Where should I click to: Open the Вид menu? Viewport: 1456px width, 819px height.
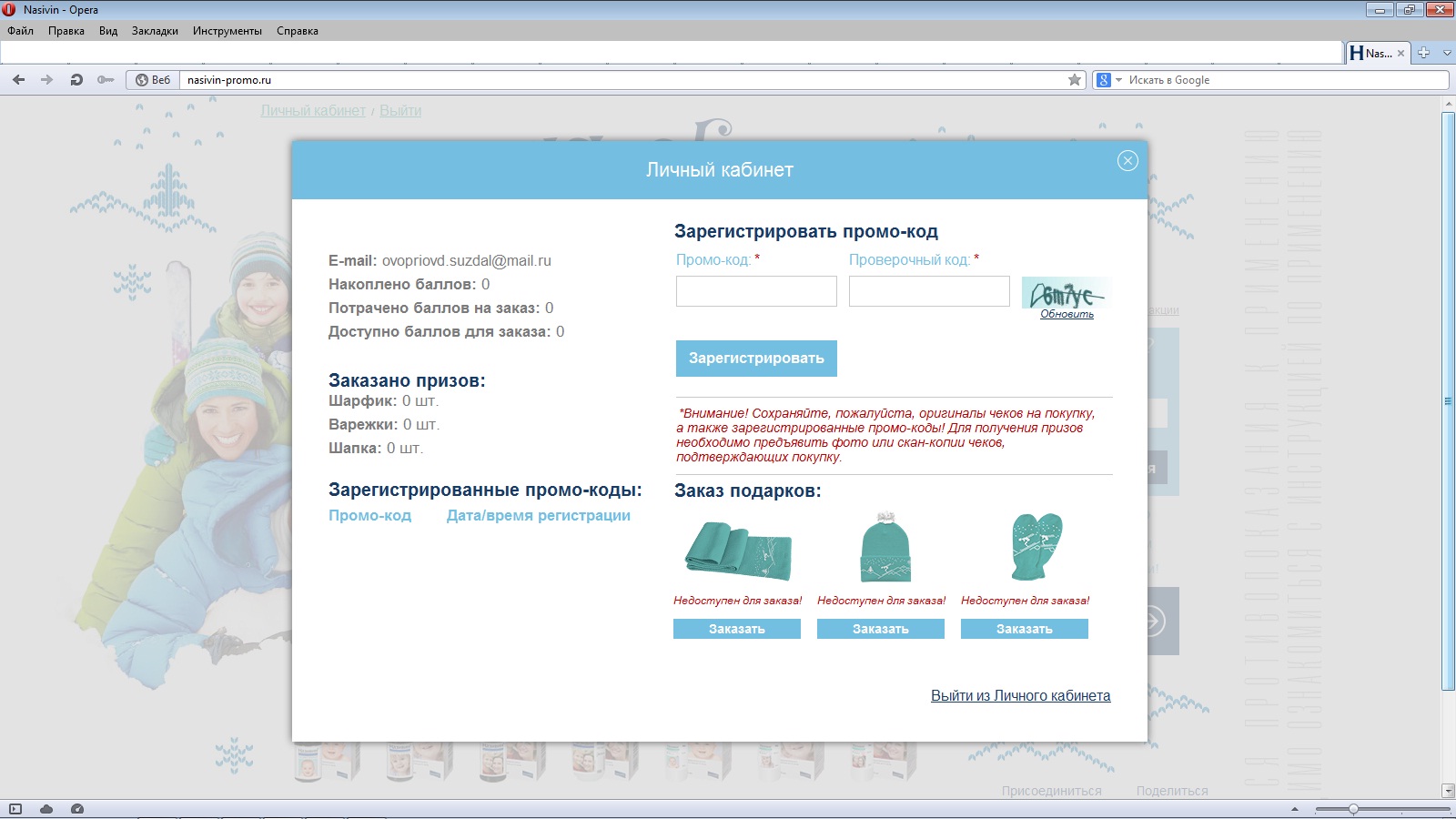click(x=108, y=31)
